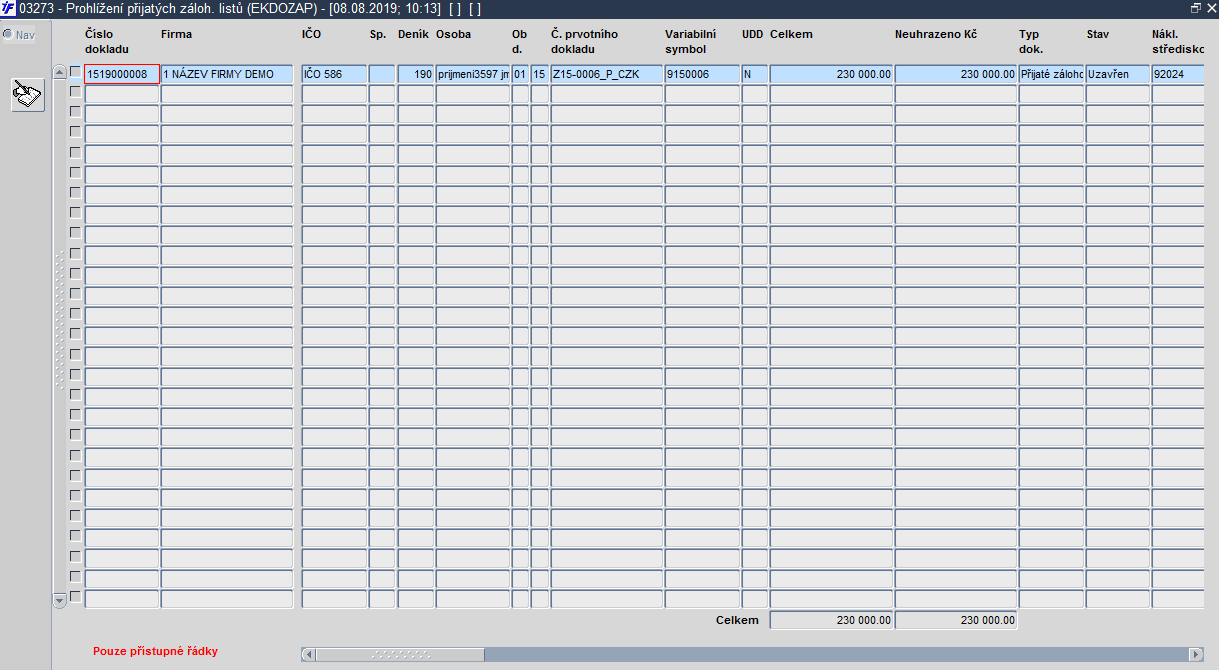Click the variable symbol cell 9150006

coord(702,74)
